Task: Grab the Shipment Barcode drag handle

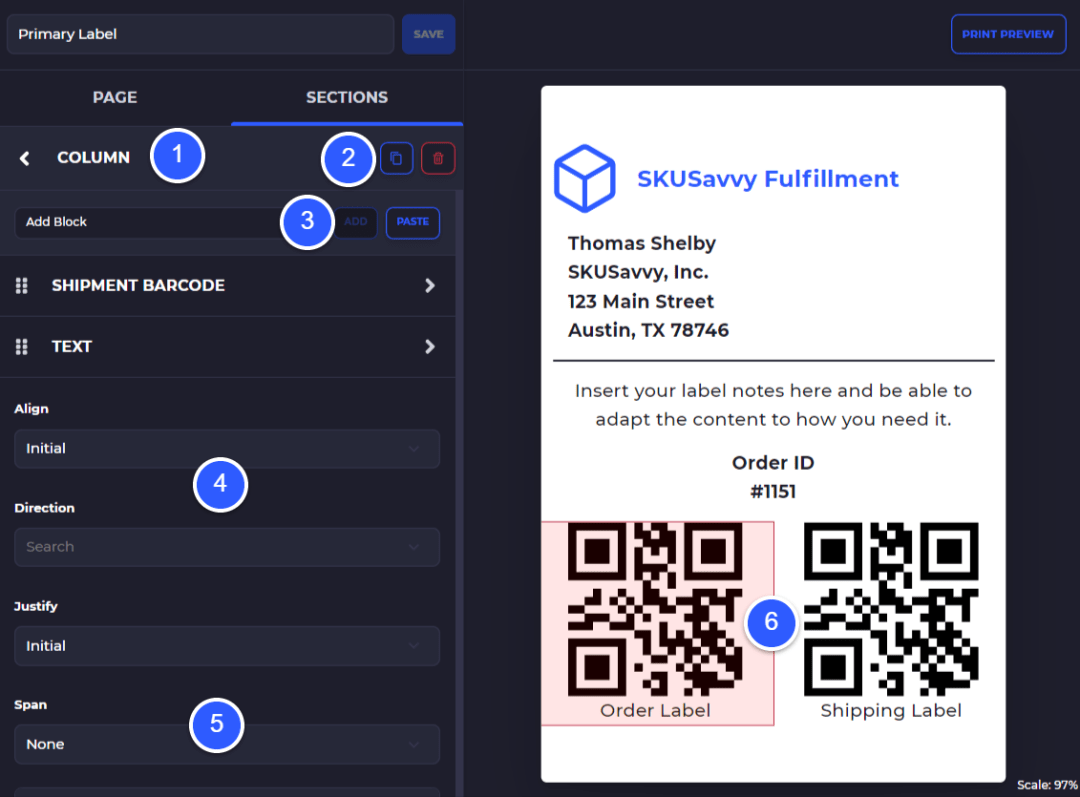Action: click(x=21, y=285)
